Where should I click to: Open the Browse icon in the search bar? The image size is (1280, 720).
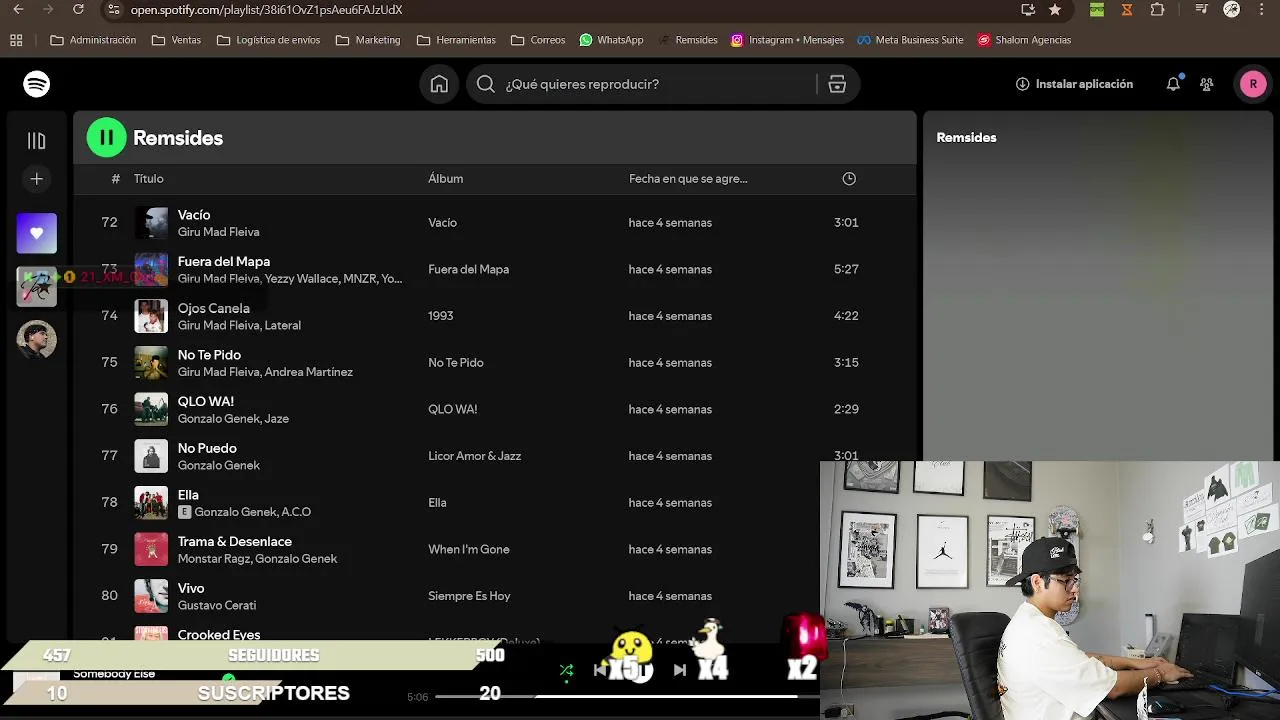coord(837,84)
